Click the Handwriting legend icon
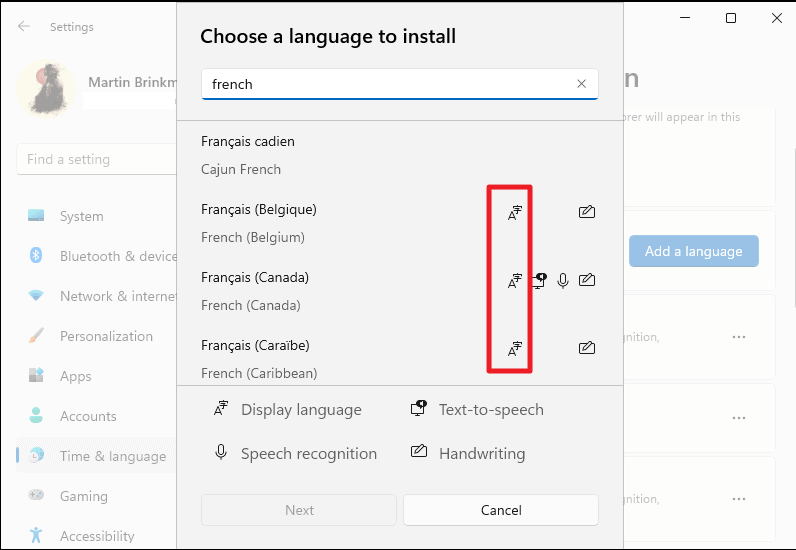The image size is (796, 550). click(x=419, y=451)
